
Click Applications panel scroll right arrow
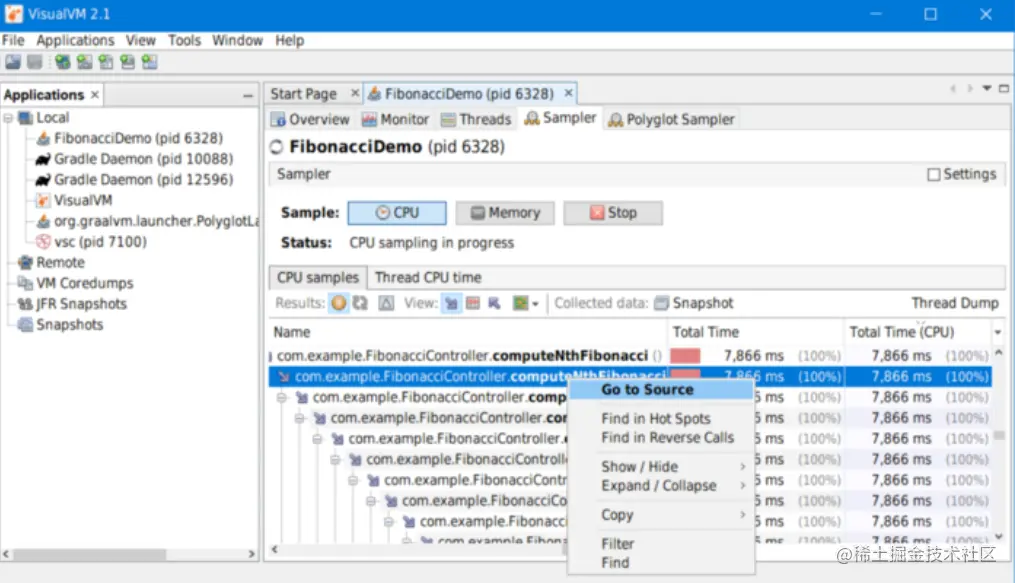pos(252,555)
